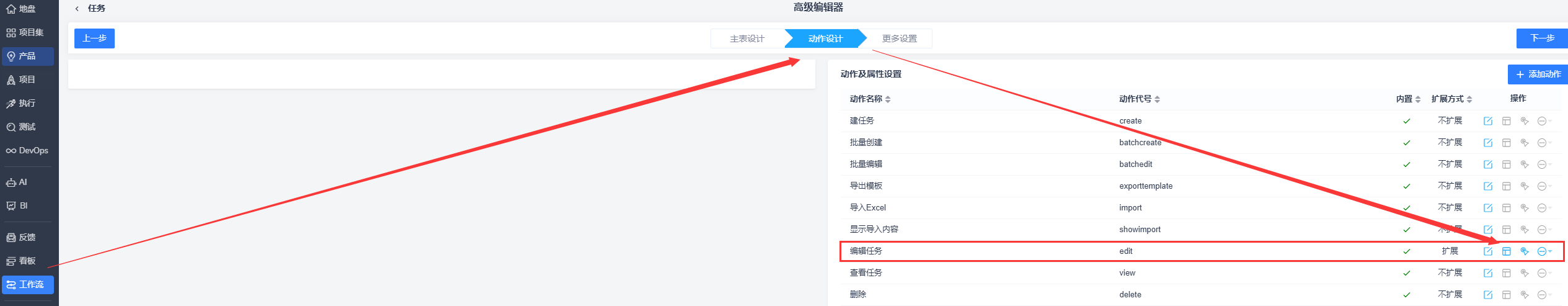Toggle sorting on 扩展方式 column

[x=1451, y=99]
